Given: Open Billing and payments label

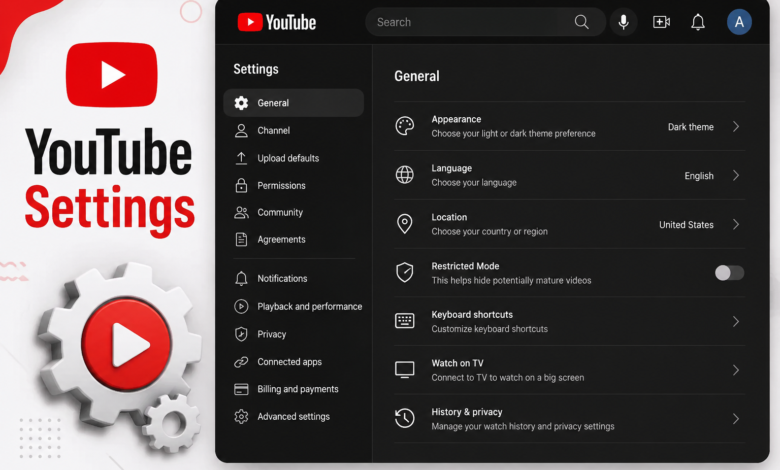Looking at the screenshot, I should (297, 389).
